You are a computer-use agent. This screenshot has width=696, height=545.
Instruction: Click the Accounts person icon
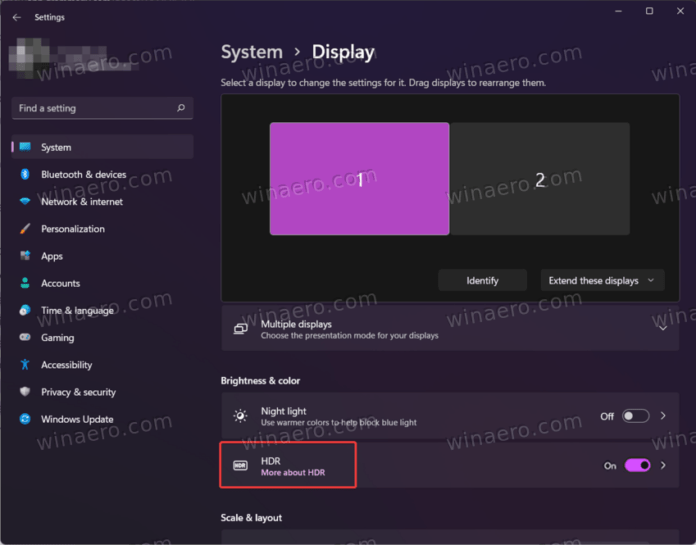25,283
